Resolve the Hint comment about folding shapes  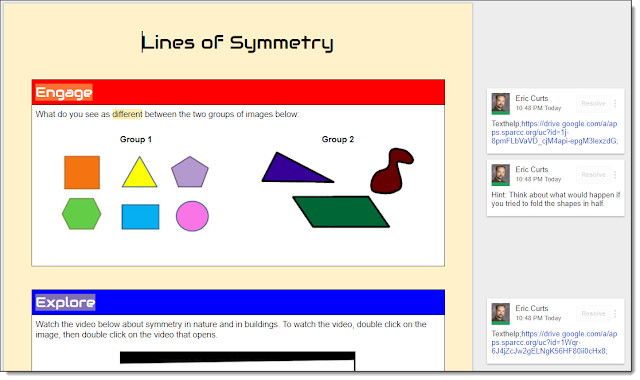click(x=593, y=175)
